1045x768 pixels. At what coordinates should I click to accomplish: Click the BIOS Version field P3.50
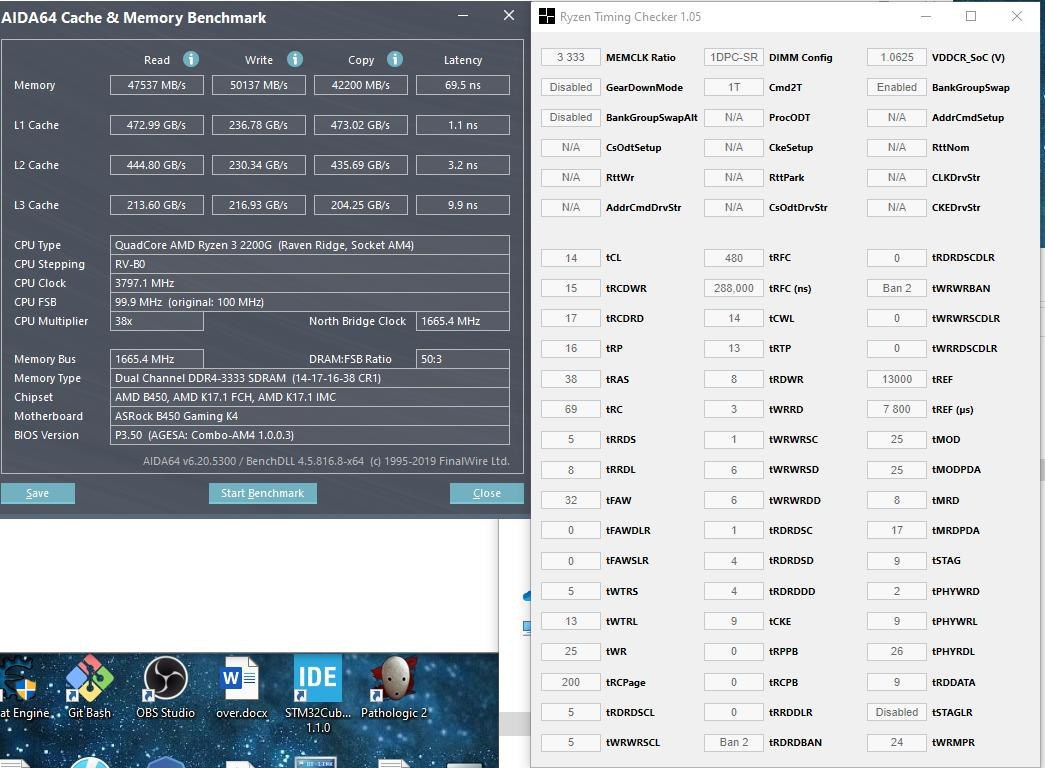tap(310, 435)
